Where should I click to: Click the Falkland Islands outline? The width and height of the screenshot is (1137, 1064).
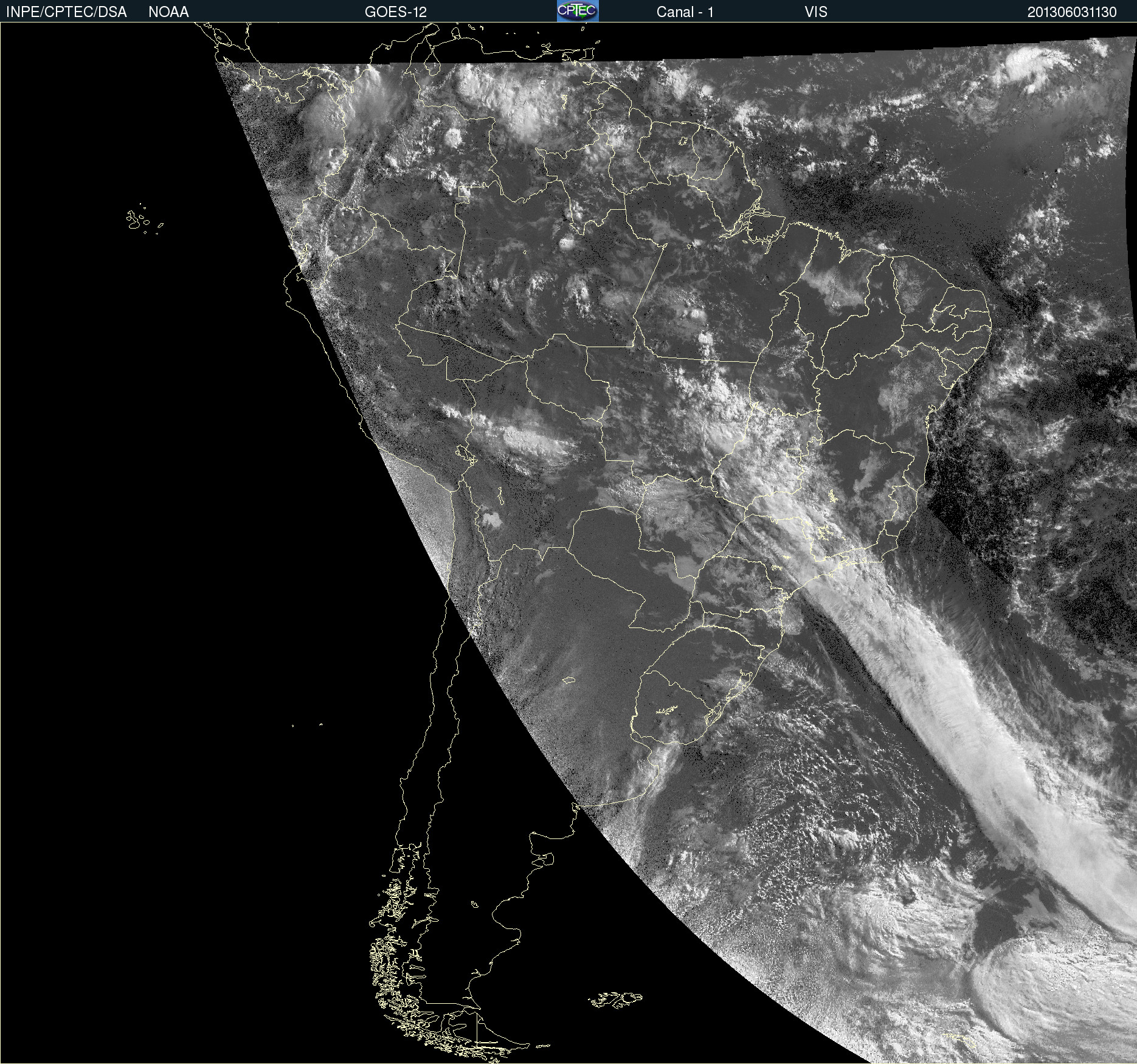[615, 1000]
